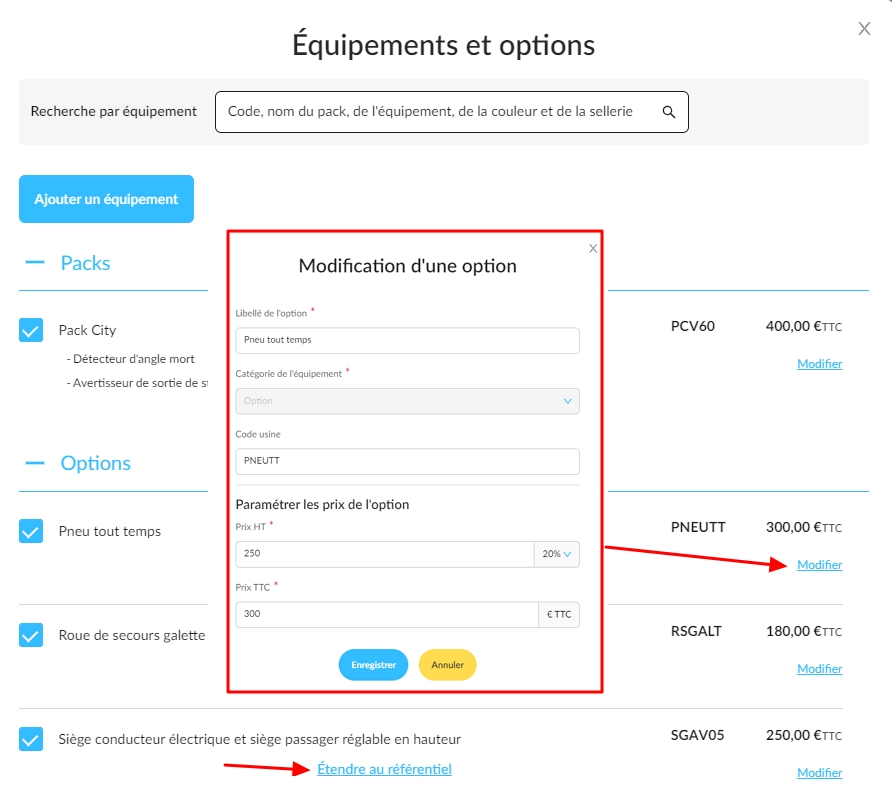Focus the Libellé de l'option field
892x804 pixels.
click(x=407, y=340)
